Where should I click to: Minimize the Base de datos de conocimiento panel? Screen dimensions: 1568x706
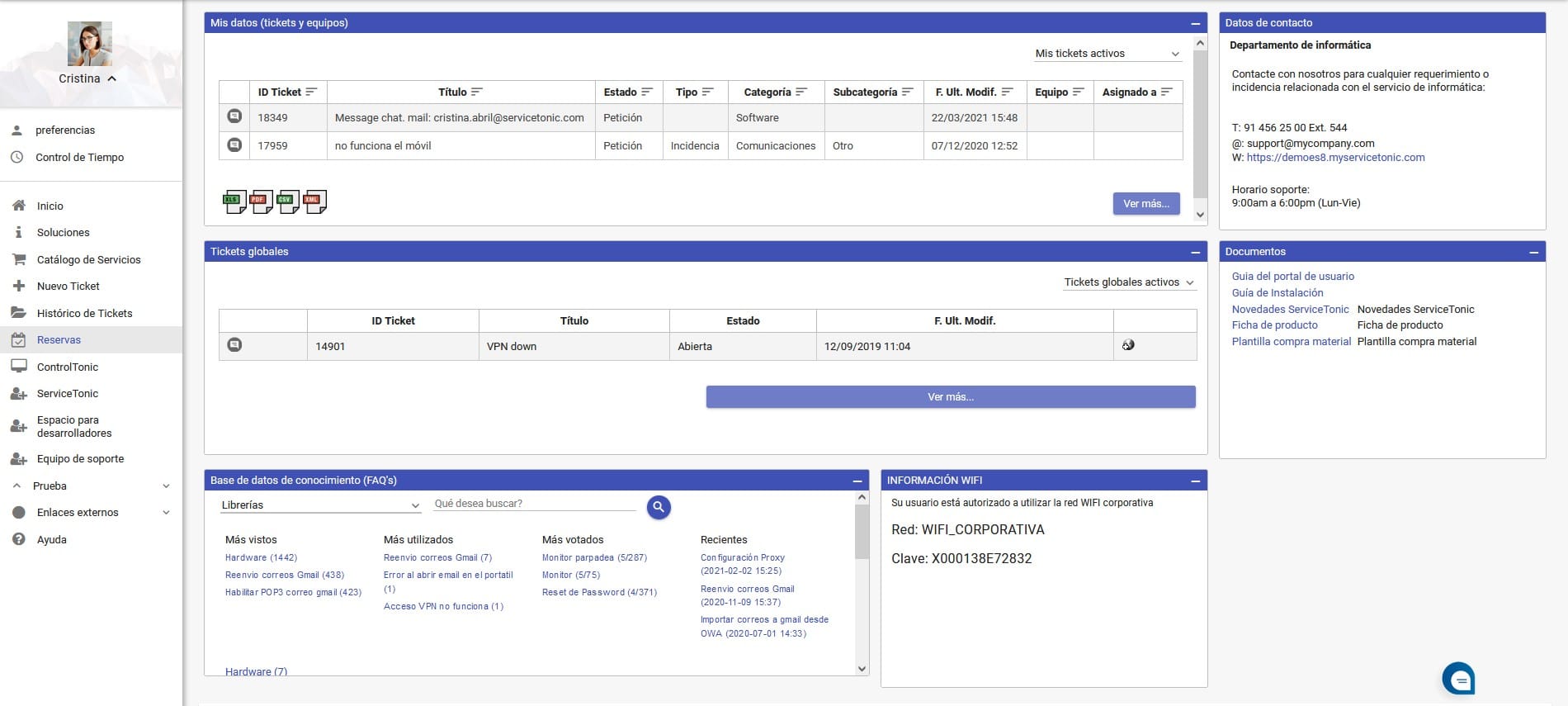click(857, 481)
